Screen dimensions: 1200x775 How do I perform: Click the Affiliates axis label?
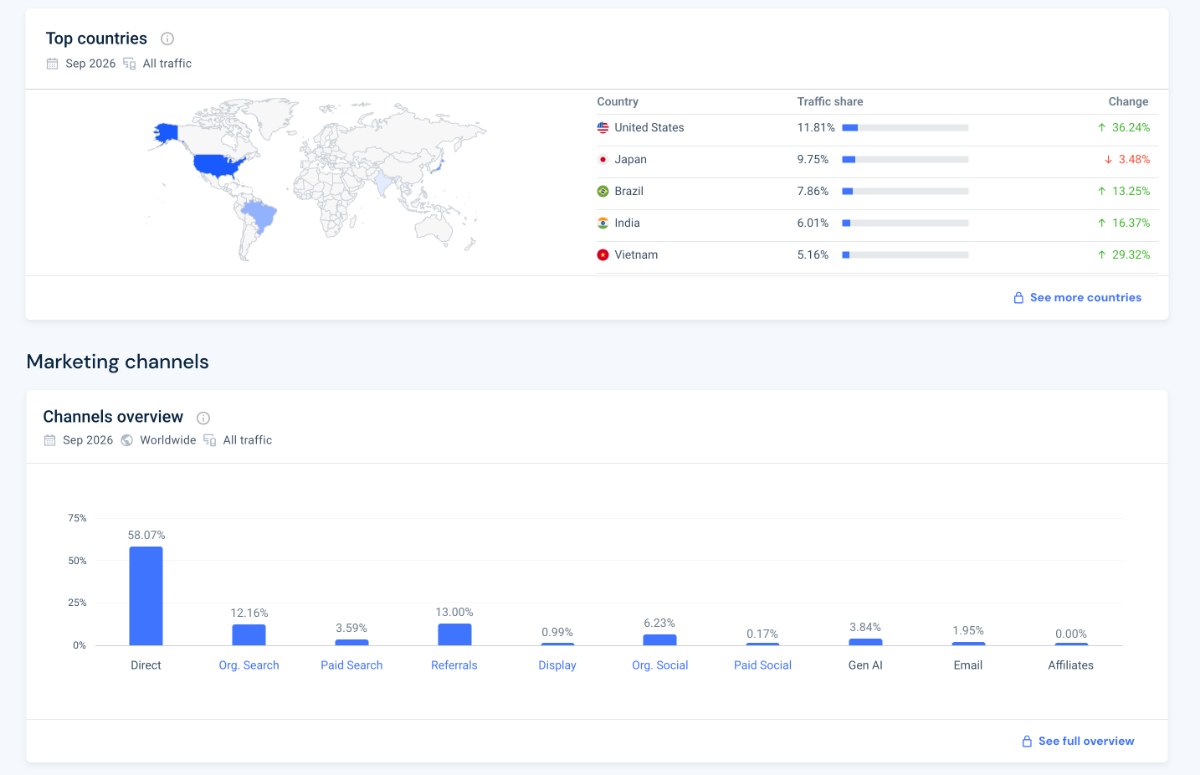pos(1071,666)
